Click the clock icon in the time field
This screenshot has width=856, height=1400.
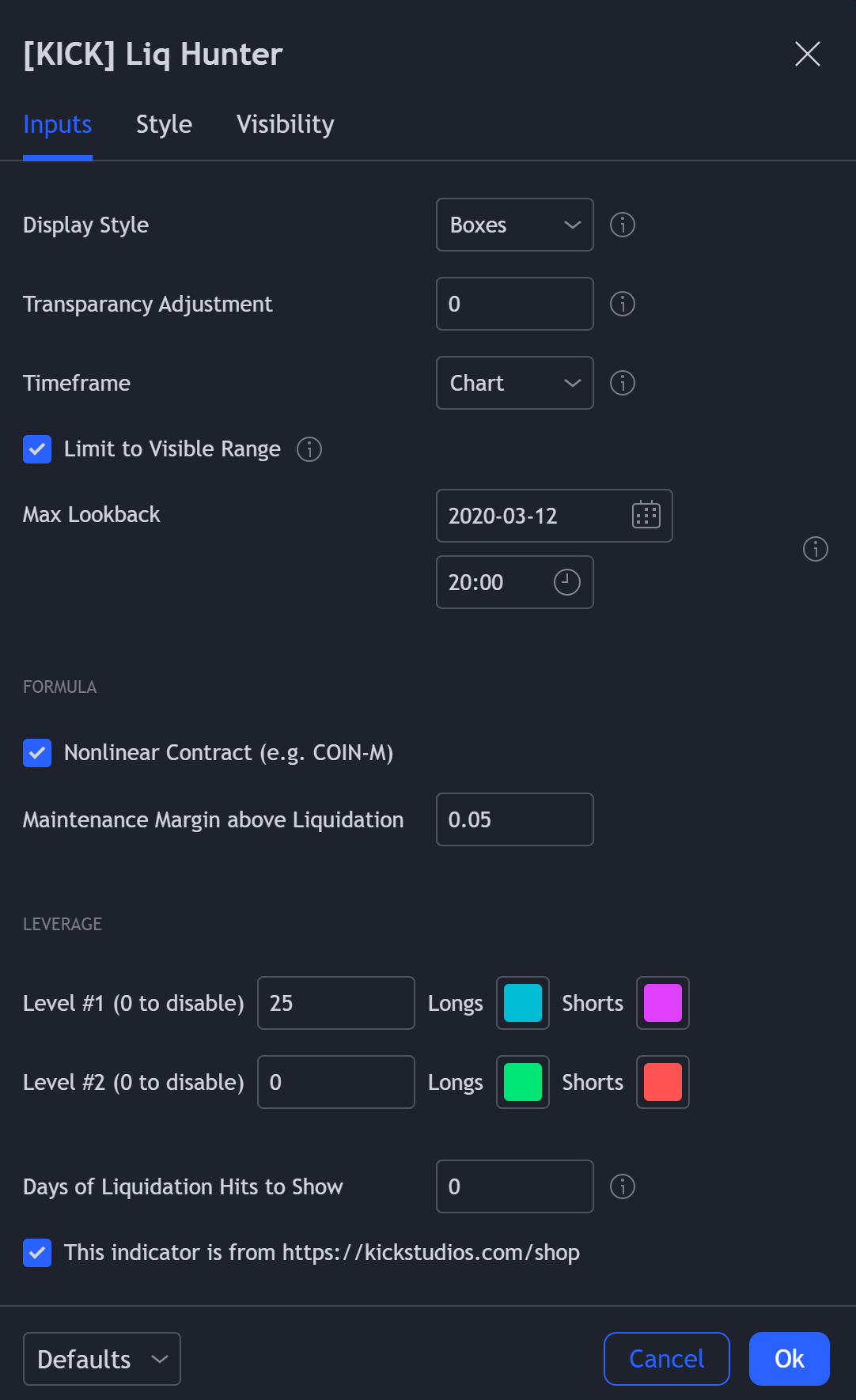566,582
